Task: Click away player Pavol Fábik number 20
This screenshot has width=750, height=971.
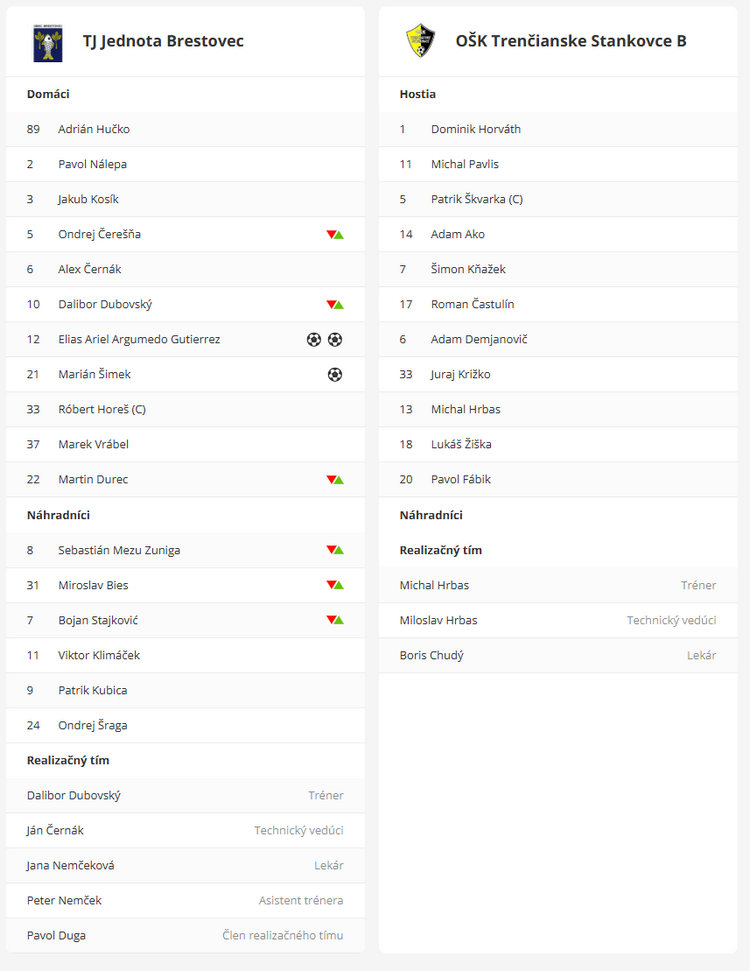Action: pos(461,479)
